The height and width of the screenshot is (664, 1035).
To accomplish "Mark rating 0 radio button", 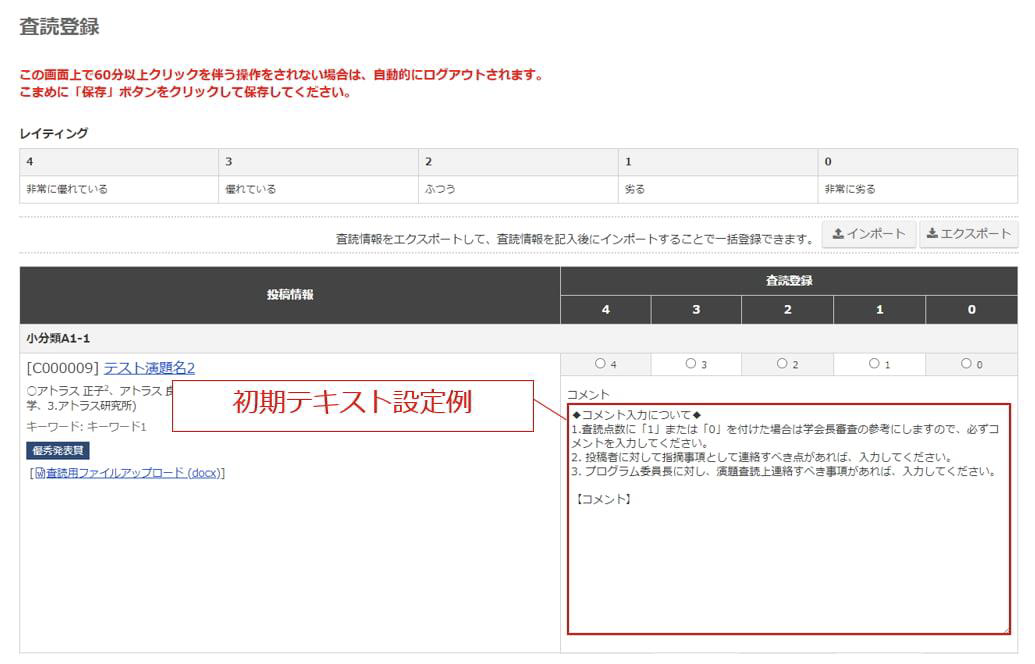I will pyautogui.click(x=966, y=364).
